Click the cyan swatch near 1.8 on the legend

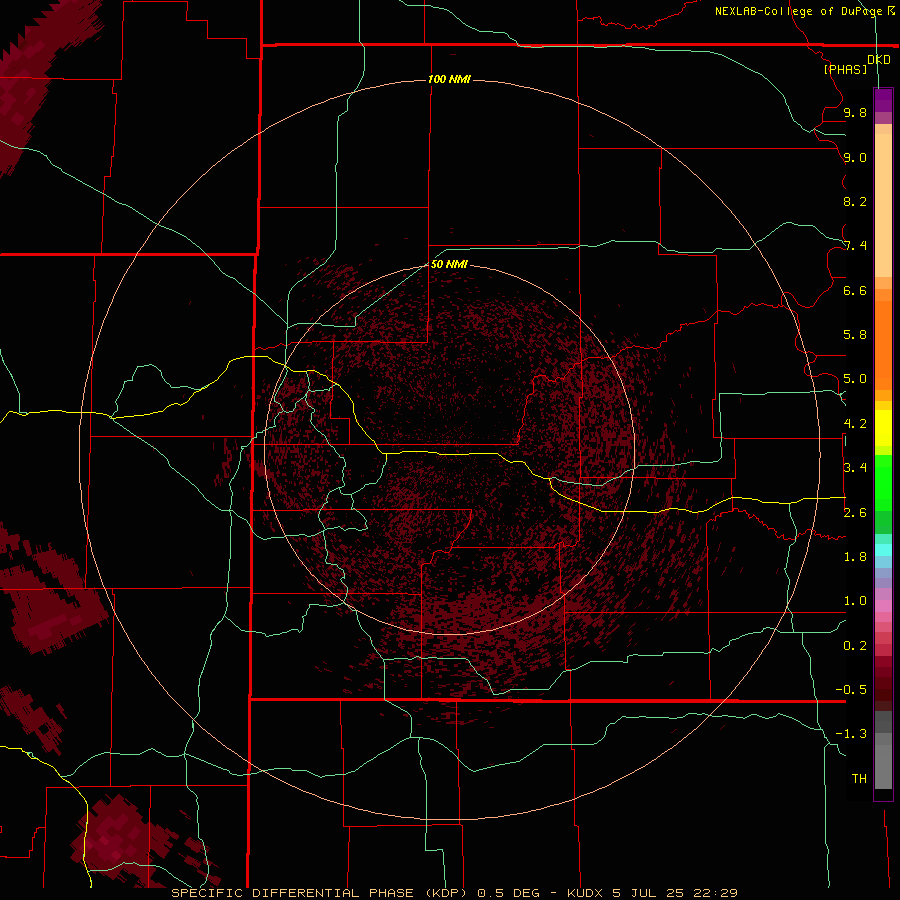pyautogui.click(x=883, y=550)
